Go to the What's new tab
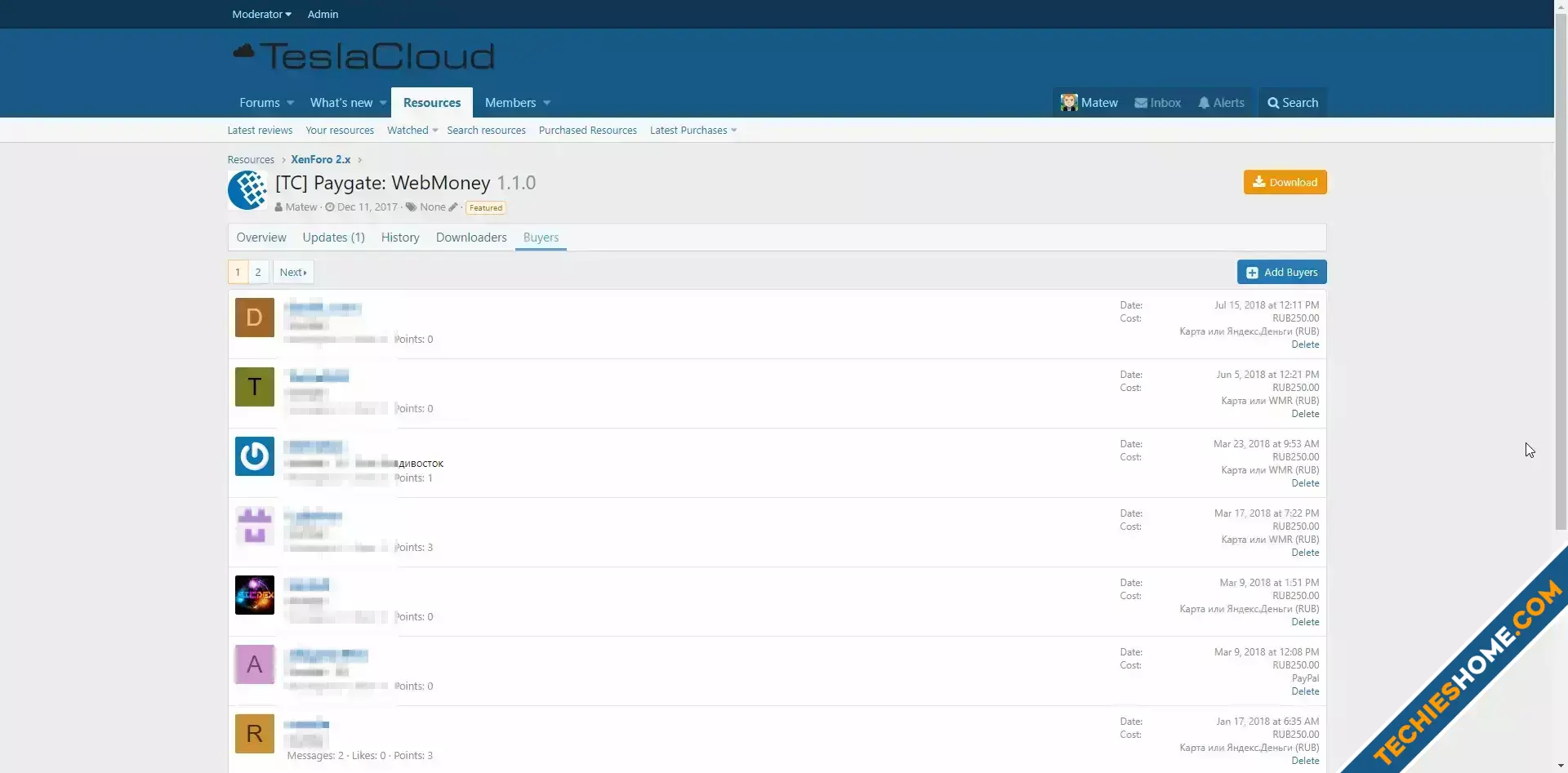The width and height of the screenshot is (1568, 773). click(x=341, y=103)
